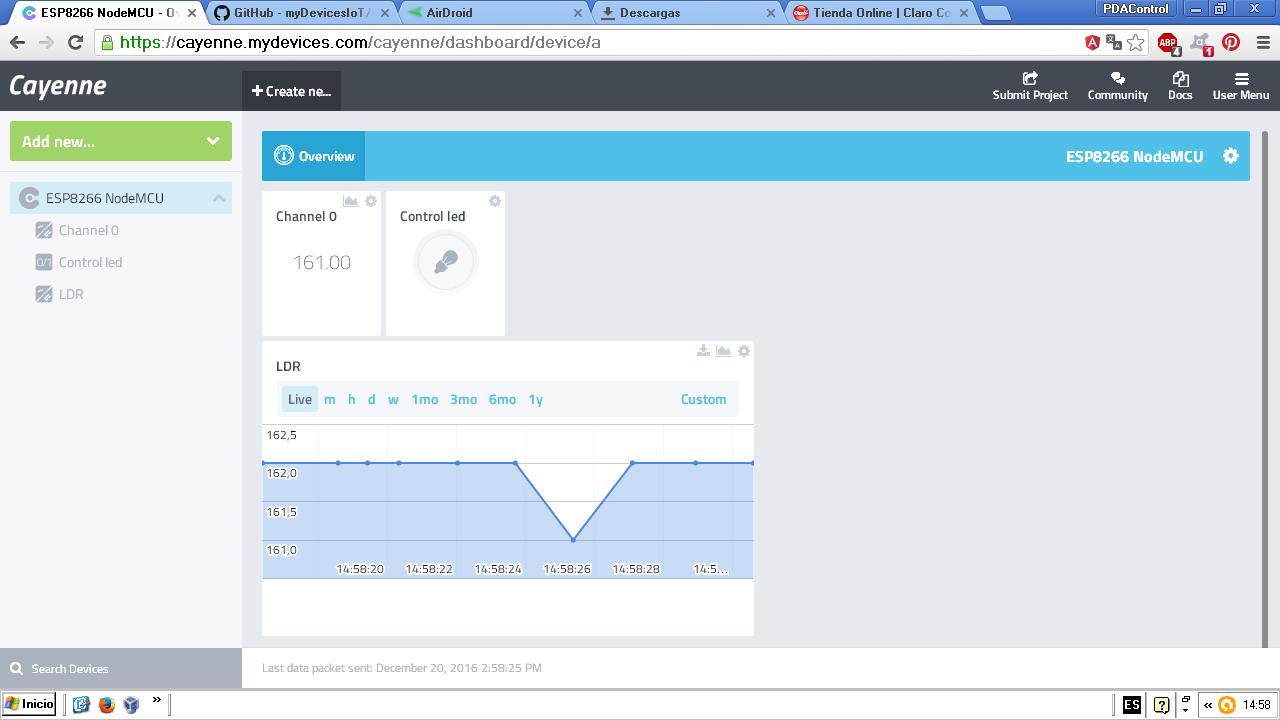Download LDR chart data

coord(703,351)
